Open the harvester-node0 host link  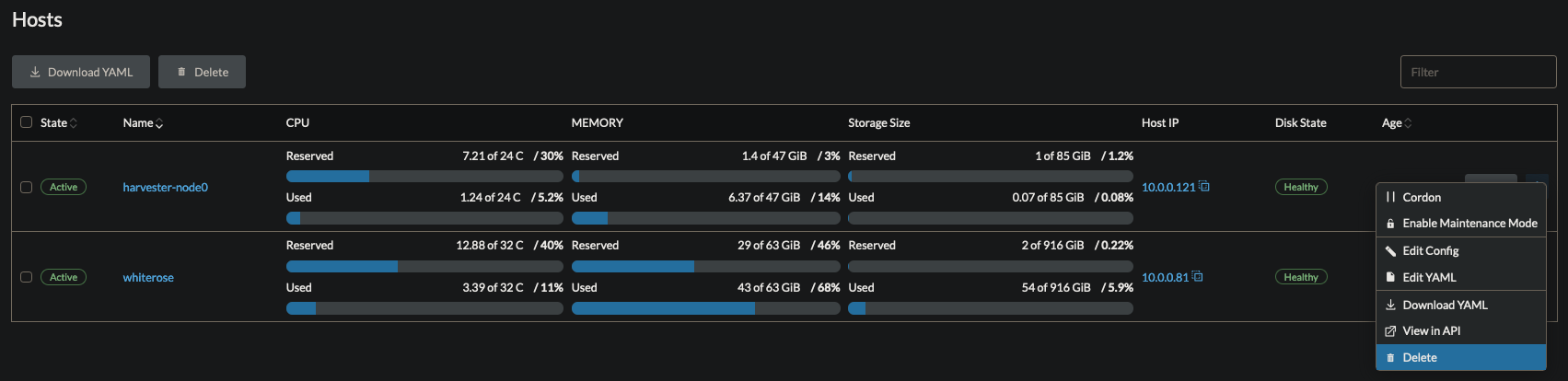[x=166, y=187]
